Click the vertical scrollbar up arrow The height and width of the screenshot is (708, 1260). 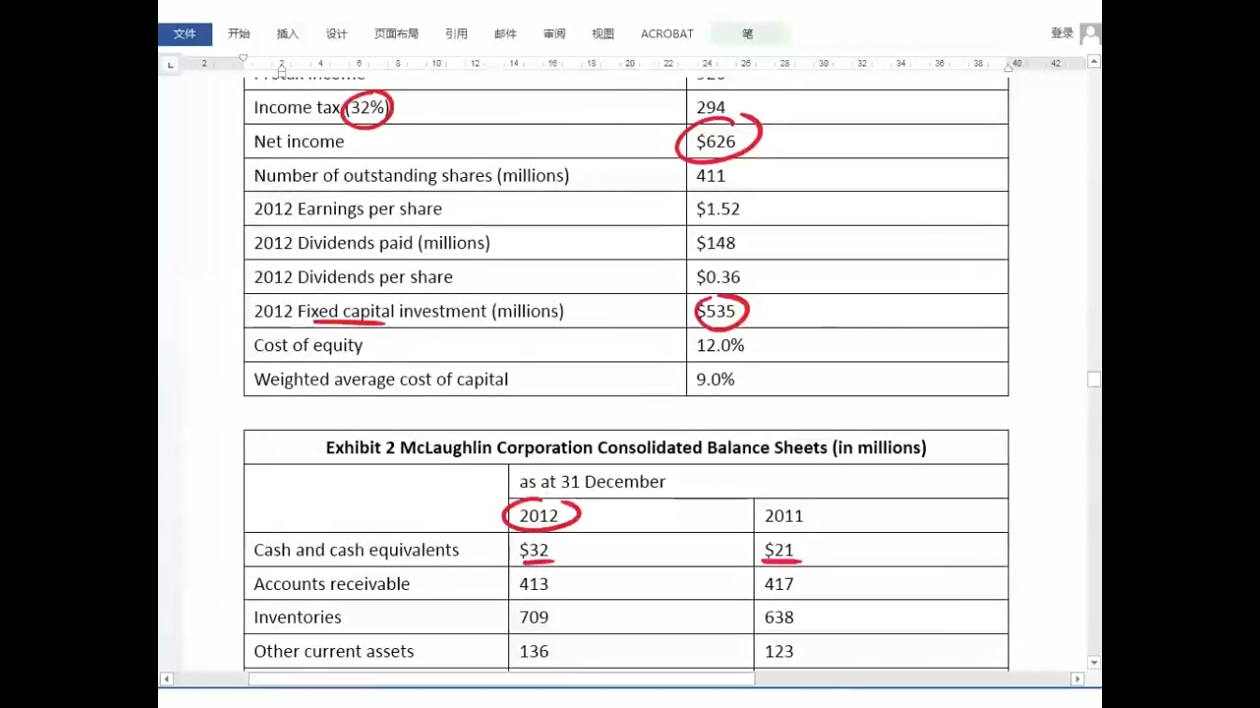click(x=1094, y=62)
